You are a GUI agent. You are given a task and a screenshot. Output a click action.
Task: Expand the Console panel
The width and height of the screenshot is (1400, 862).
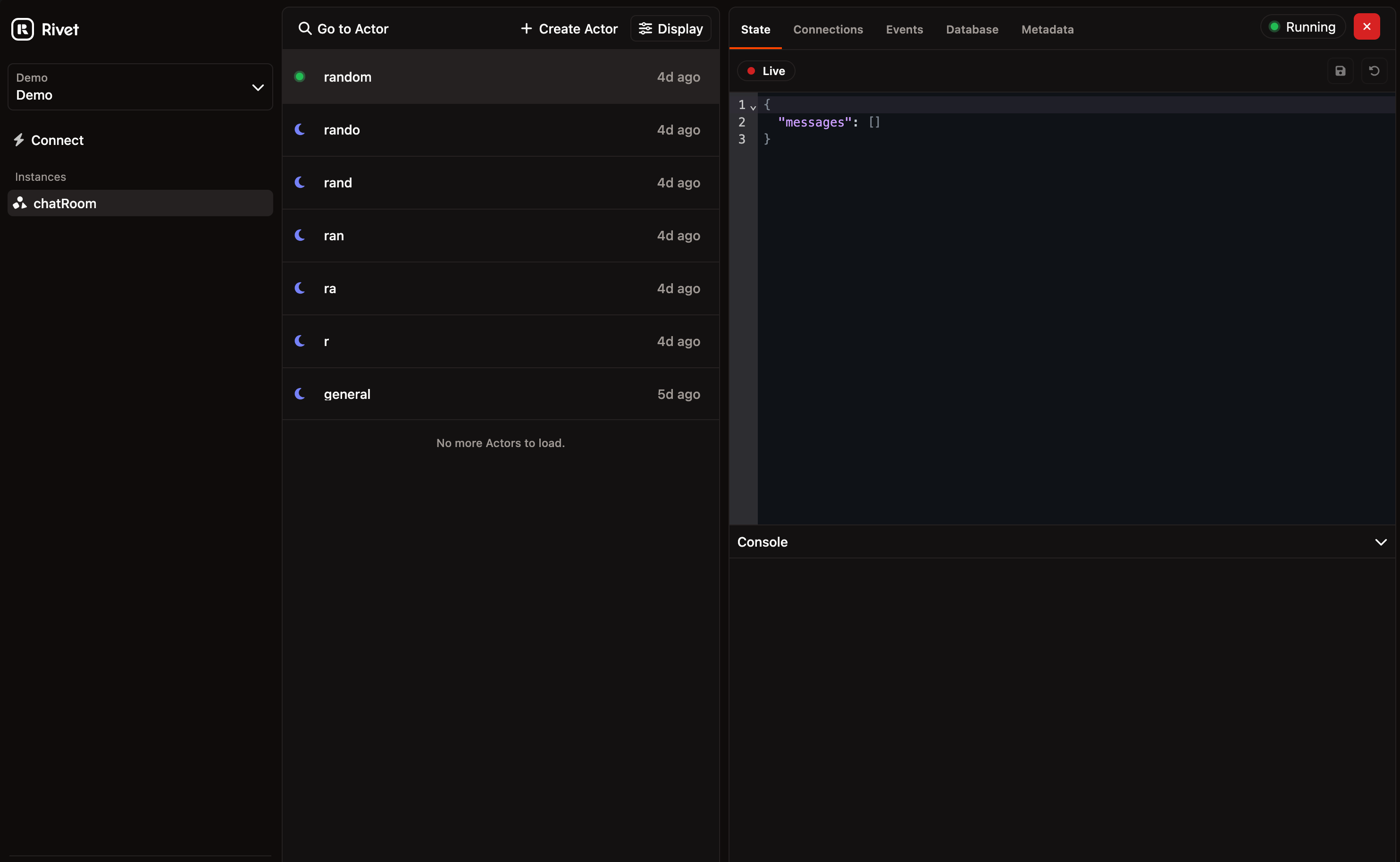1381,541
